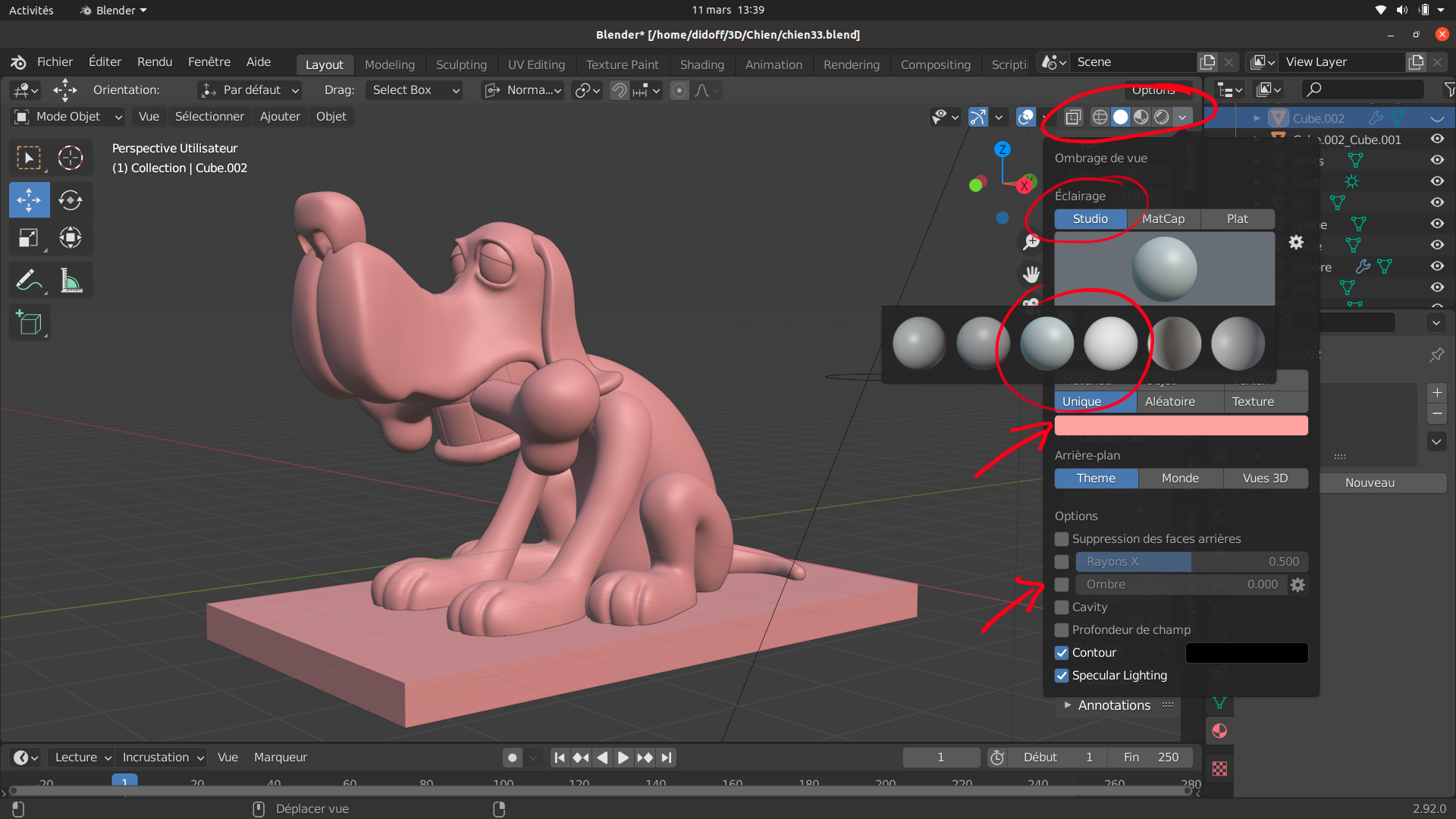Expand the Annotations panel
This screenshot has height=819, width=1456.
tap(1113, 705)
